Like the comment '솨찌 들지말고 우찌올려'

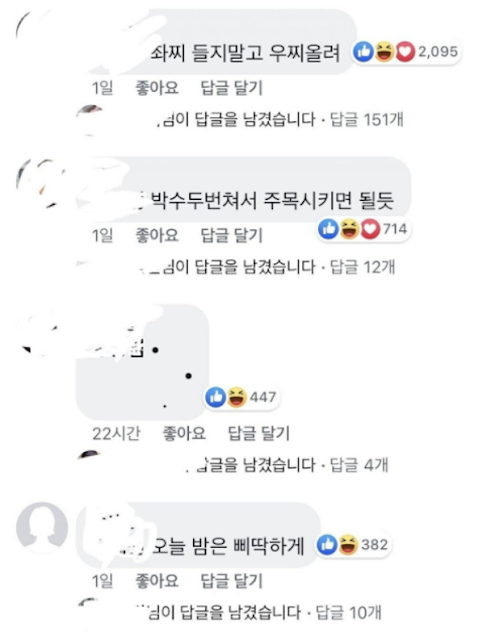[157, 88]
